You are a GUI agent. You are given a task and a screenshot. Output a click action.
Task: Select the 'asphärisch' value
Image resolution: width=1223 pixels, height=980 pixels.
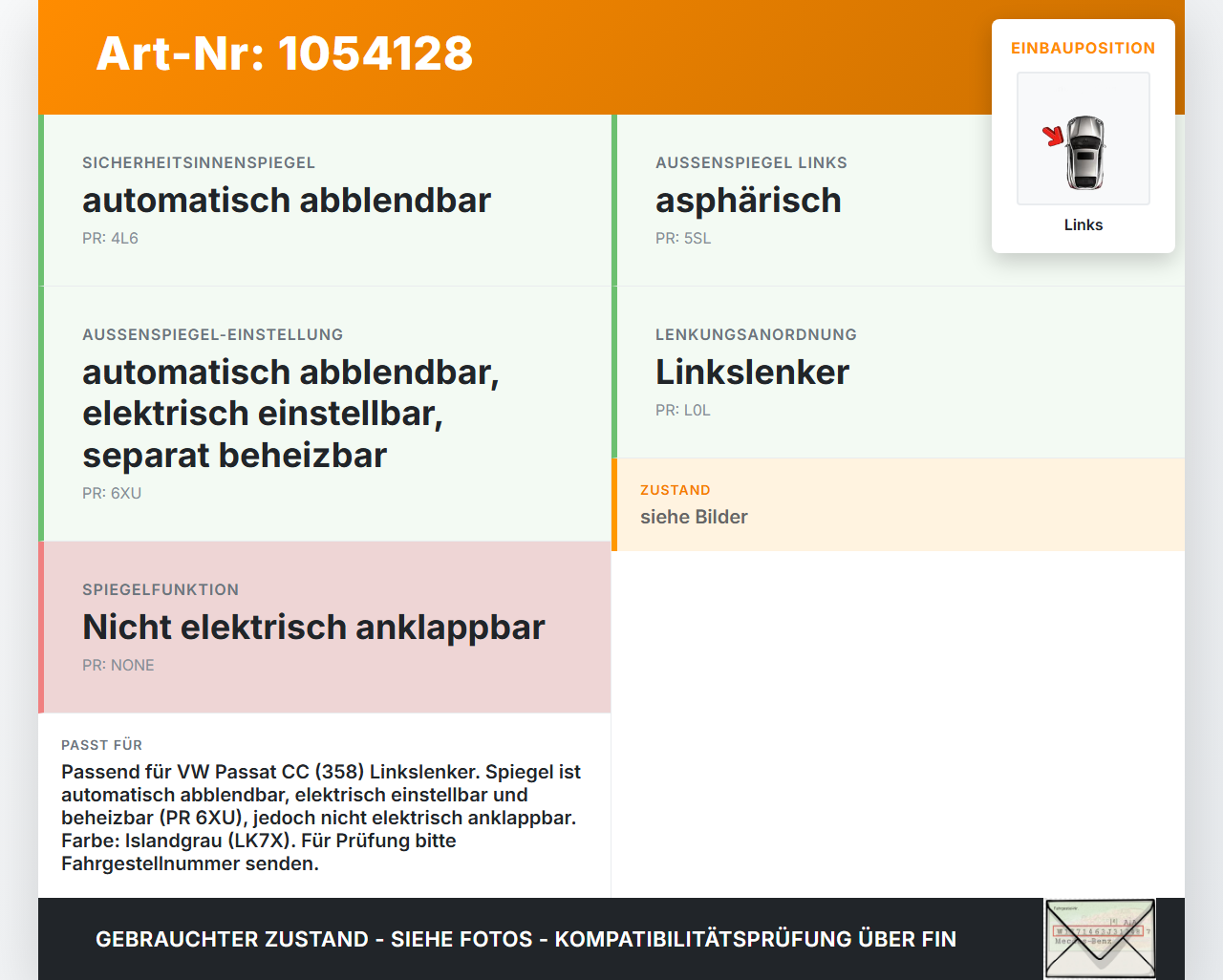coord(748,200)
